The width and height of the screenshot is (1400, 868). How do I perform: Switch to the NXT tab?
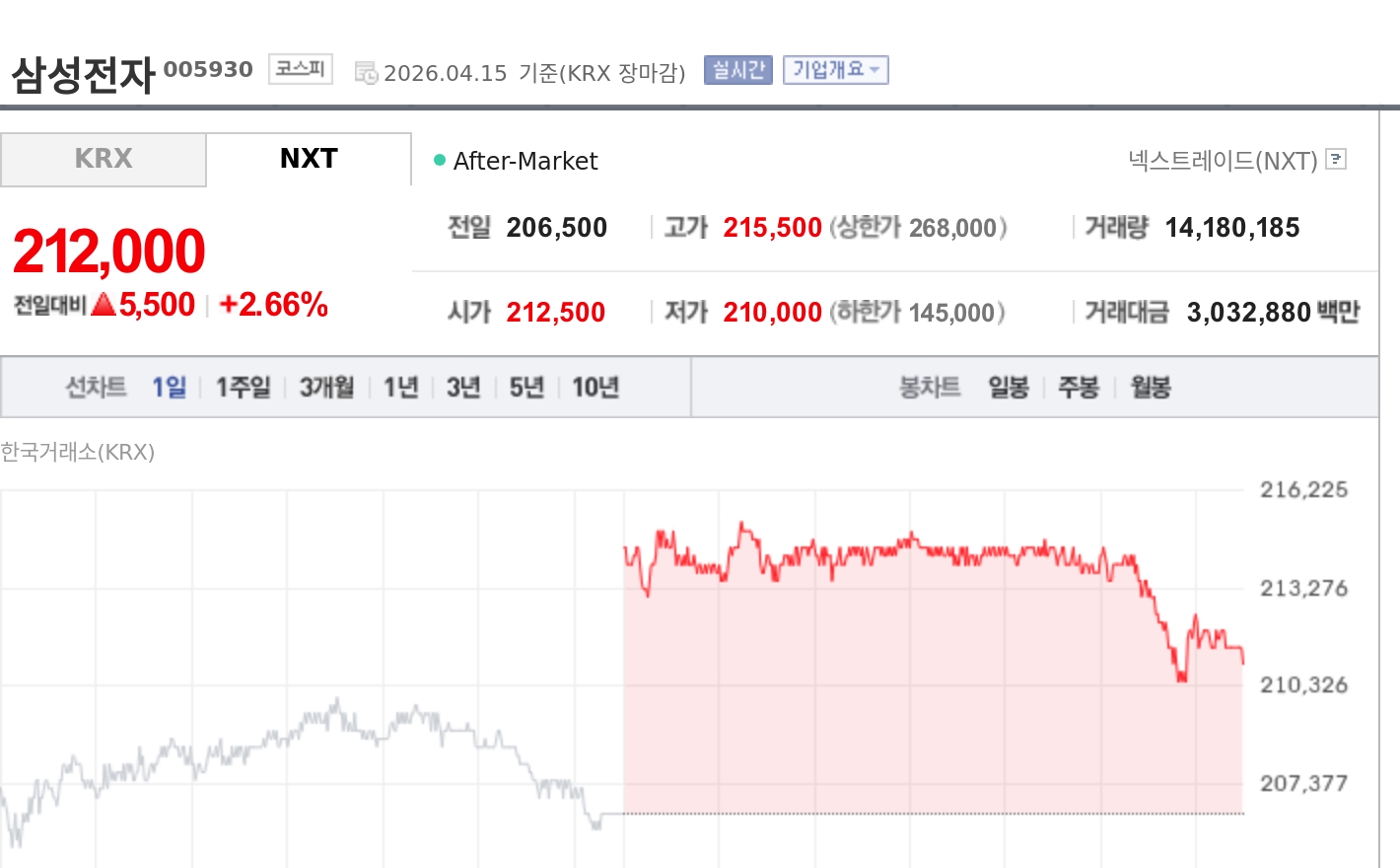308,159
